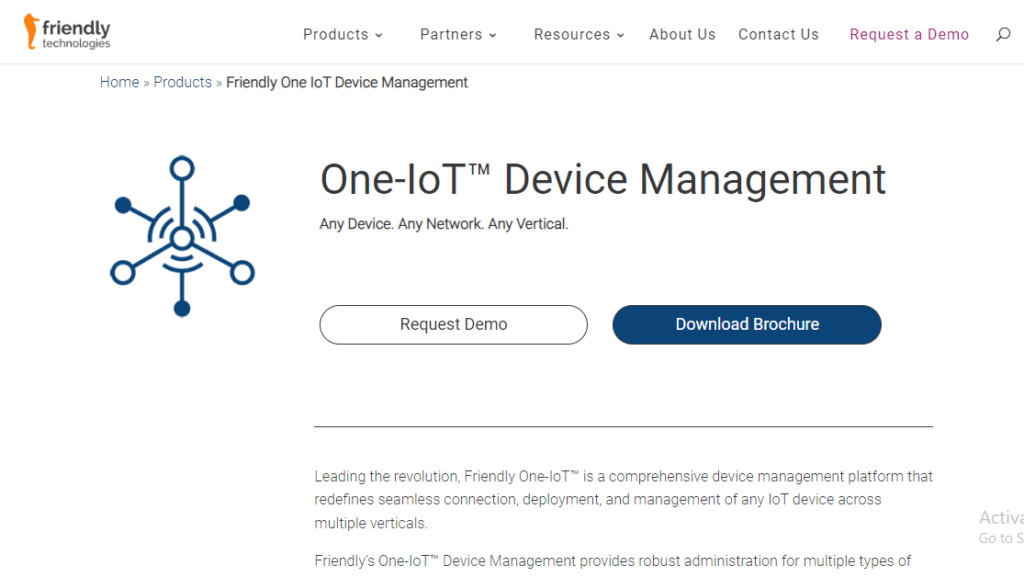Screen dimensions: 1024x577
Task: Click 'Friendly One IoT Device Management' breadcrumb text
Action: point(347,82)
